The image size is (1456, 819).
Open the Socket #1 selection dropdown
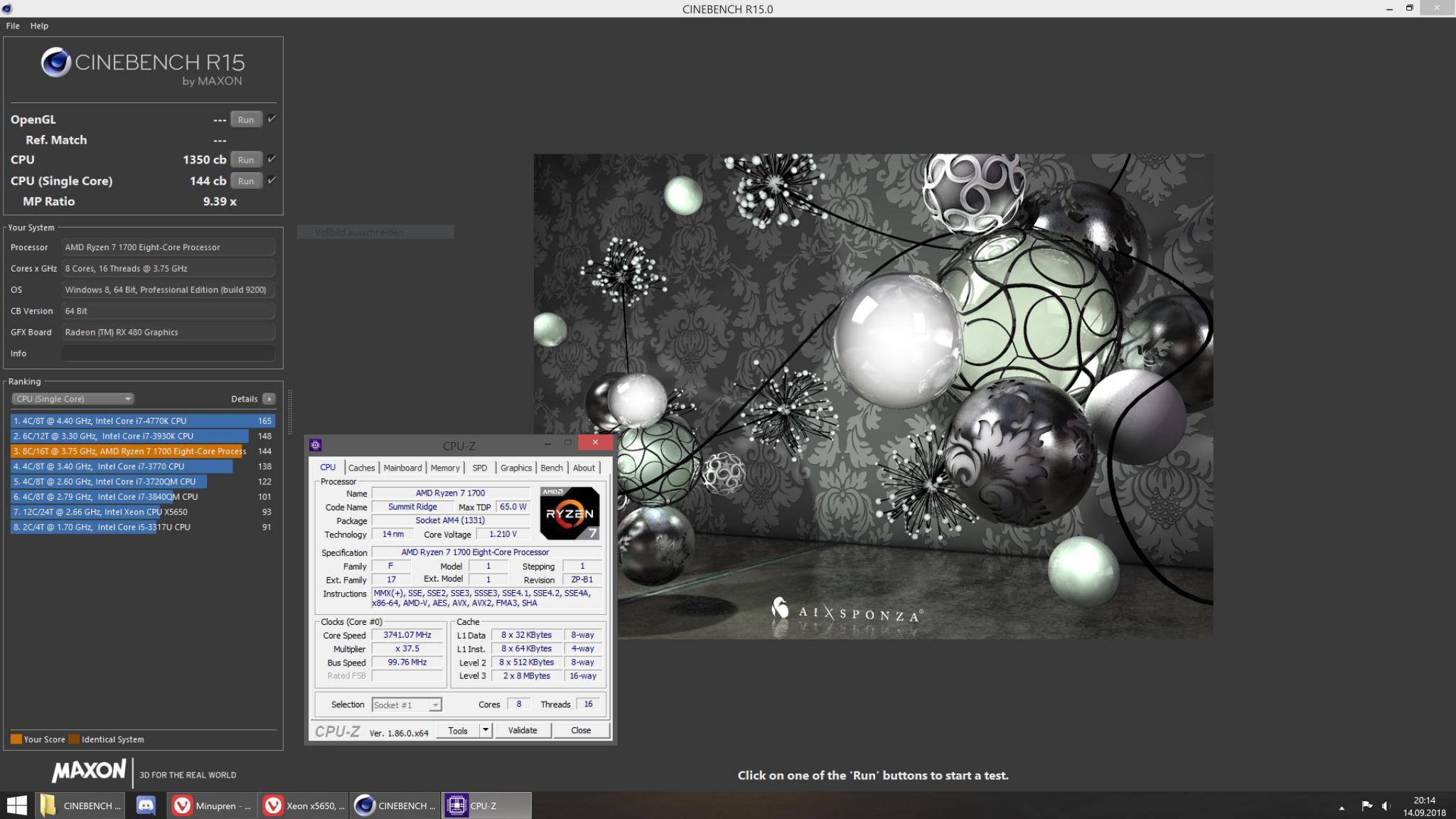coord(407,705)
